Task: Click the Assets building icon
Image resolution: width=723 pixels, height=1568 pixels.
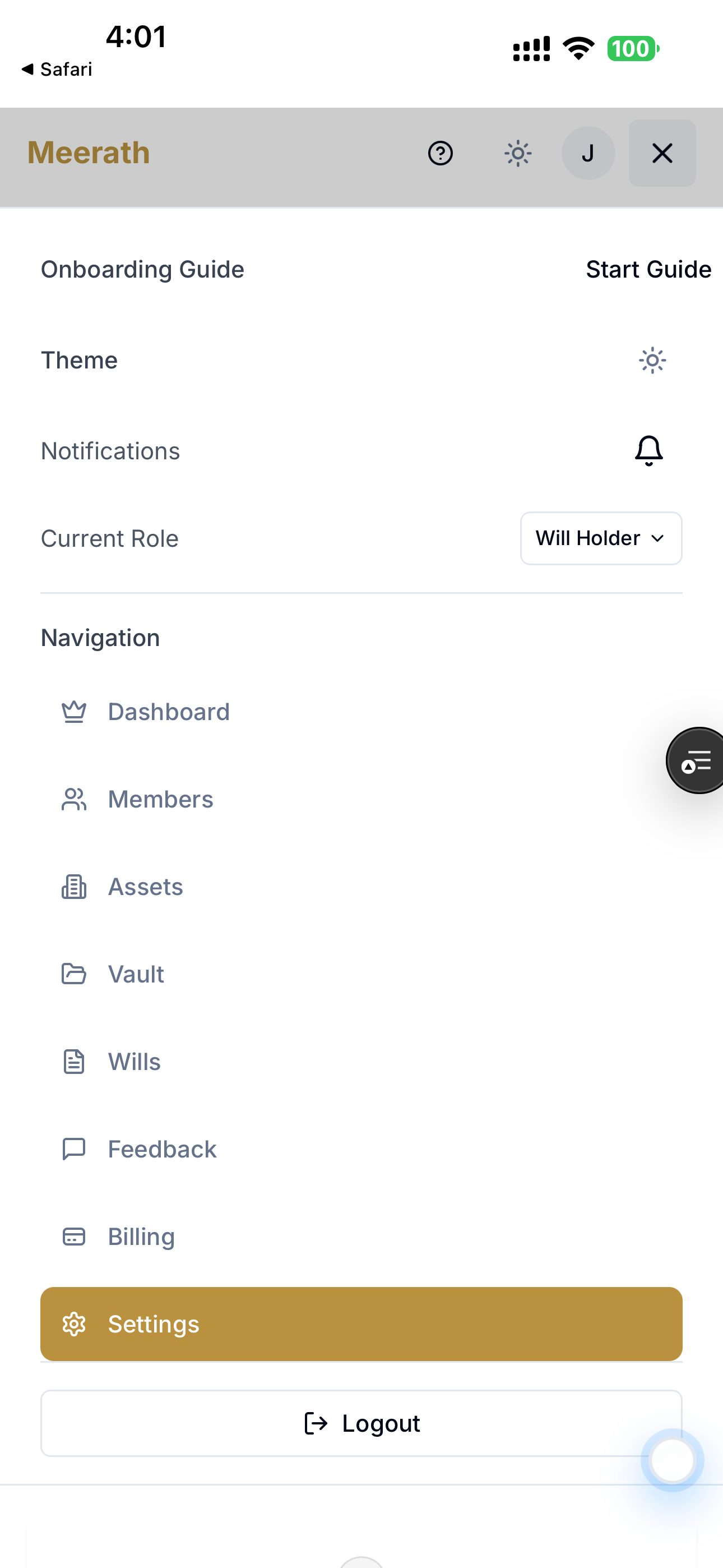Action: [73, 887]
